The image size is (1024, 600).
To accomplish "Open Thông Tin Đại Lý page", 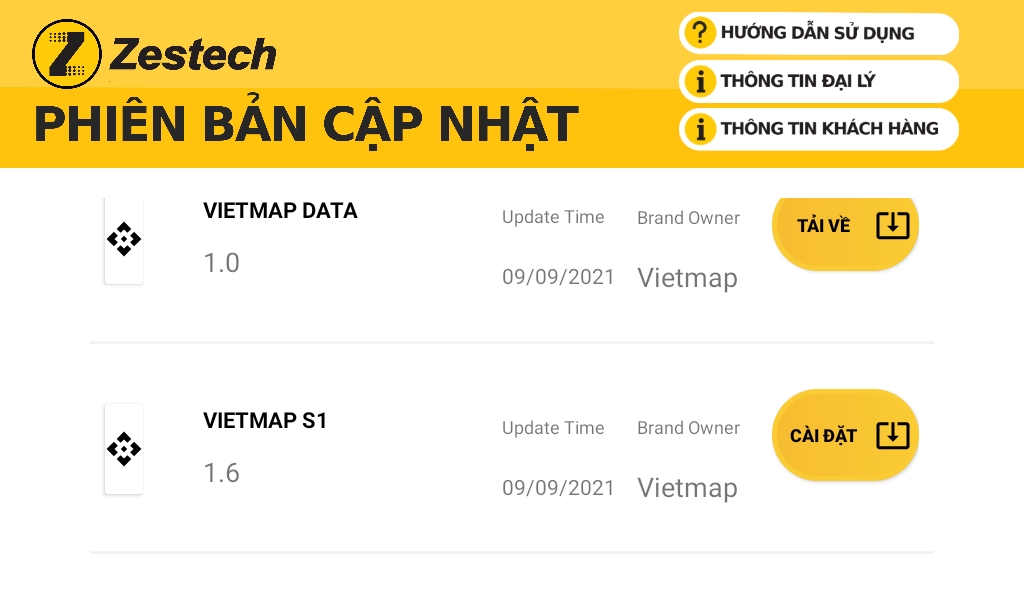I will pos(797,81).
